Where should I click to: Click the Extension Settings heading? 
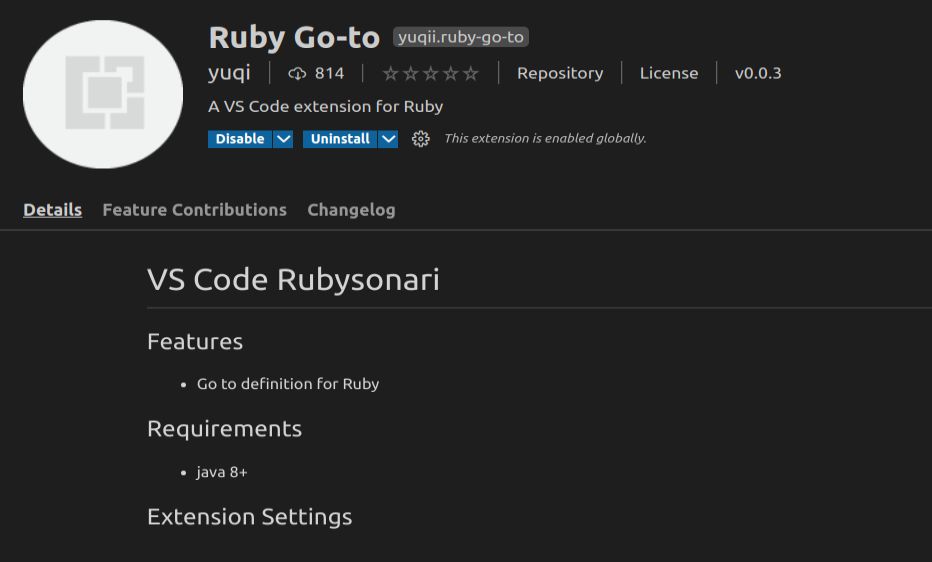(x=250, y=517)
